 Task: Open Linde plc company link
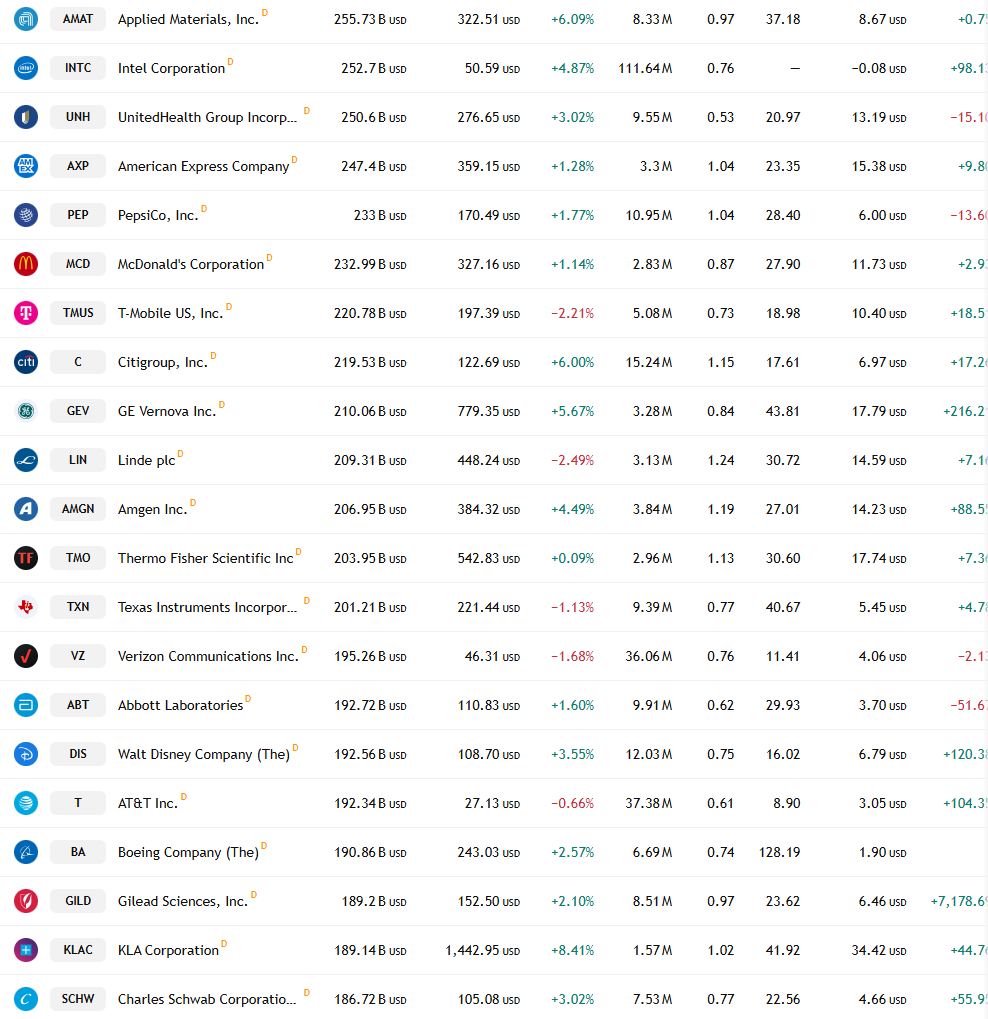[147, 460]
